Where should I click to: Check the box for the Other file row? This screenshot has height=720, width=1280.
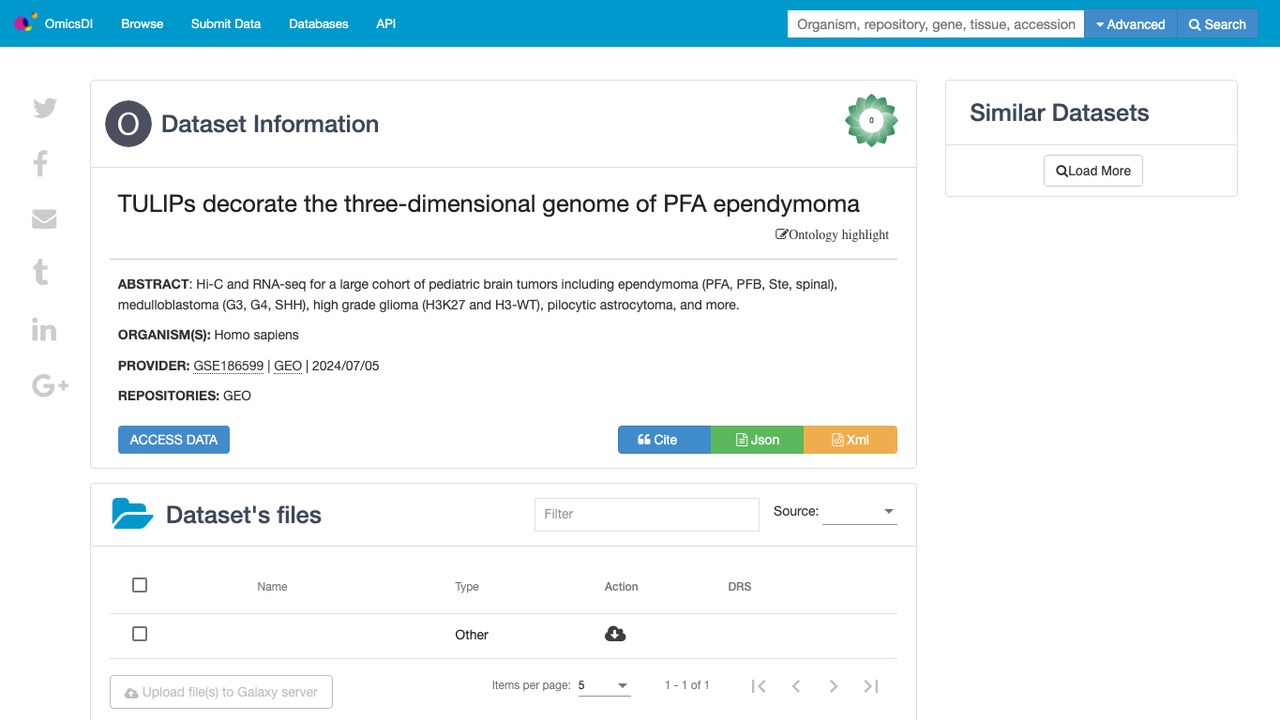(140, 634)
